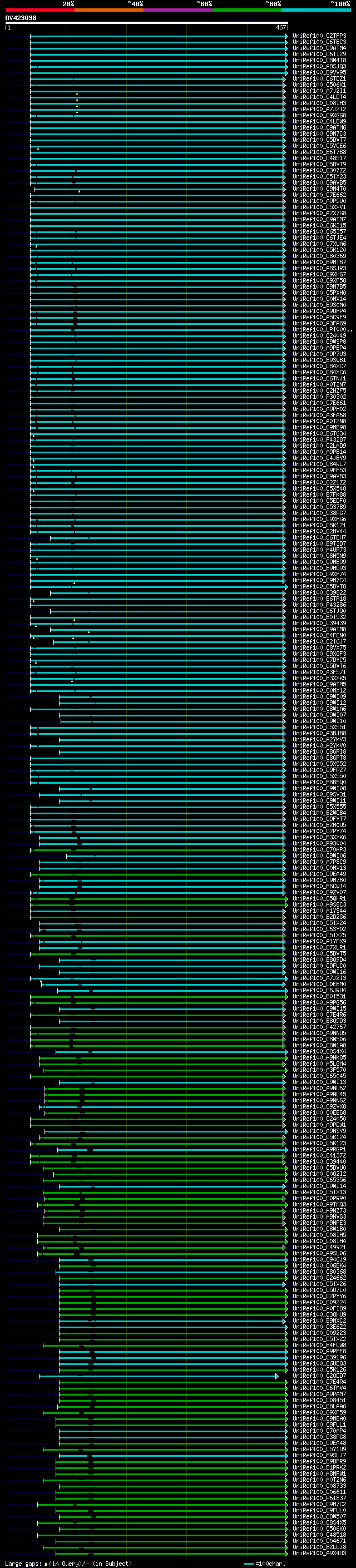Click the cyan ~100% legend segment
This screenshot has width=356, height=1568.
pyautogui.click(x=316, y=10)
